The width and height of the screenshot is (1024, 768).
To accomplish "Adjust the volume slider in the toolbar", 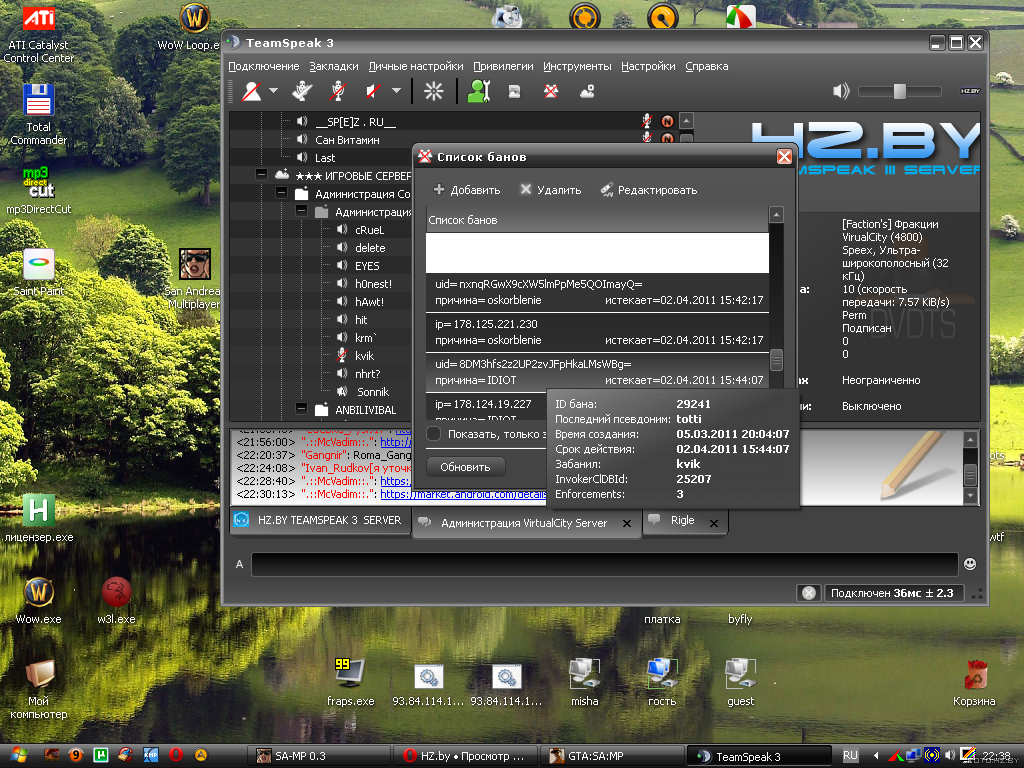I will pyautogui.click(x=899, y=91).
